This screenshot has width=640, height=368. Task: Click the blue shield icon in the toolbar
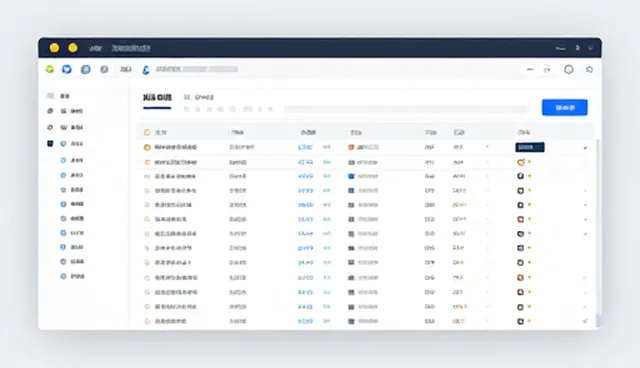[x=67, y=69]
